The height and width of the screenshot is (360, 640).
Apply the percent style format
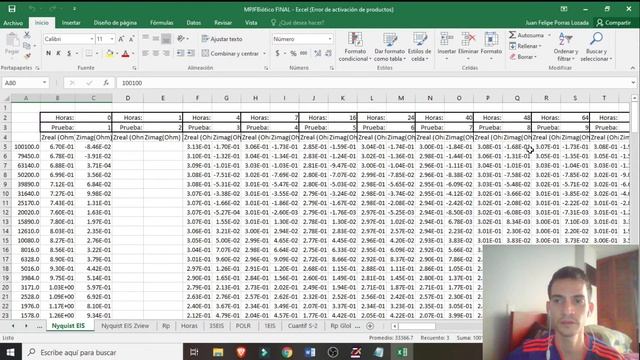(293, 53)
